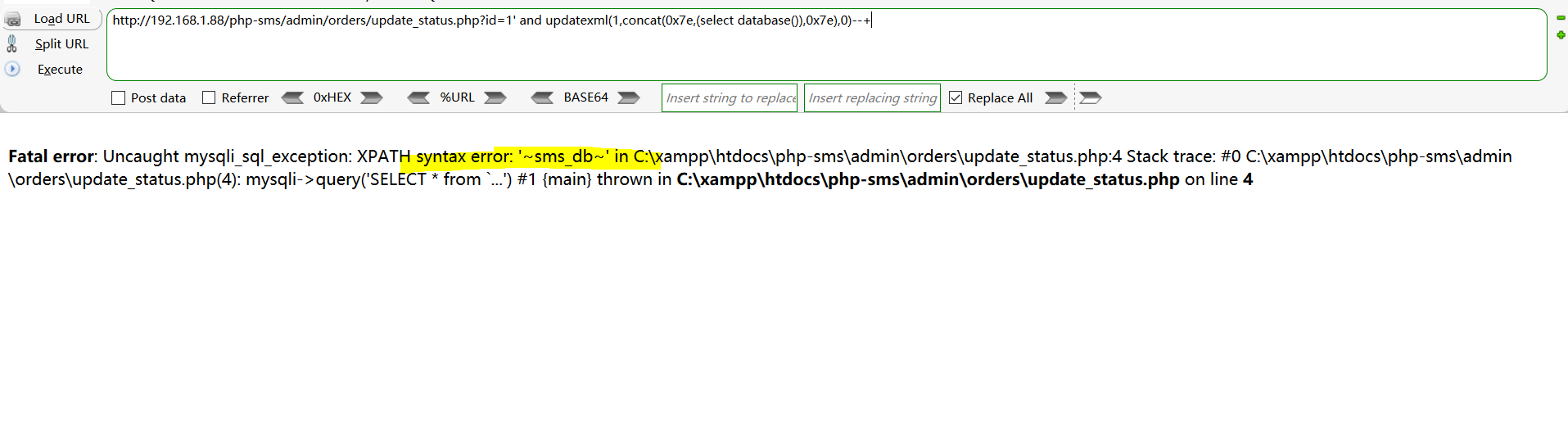Click the Split URL scissors icon
Image resolution: width=1568 pixels, height=421 pixels.
tap(11, 44)
